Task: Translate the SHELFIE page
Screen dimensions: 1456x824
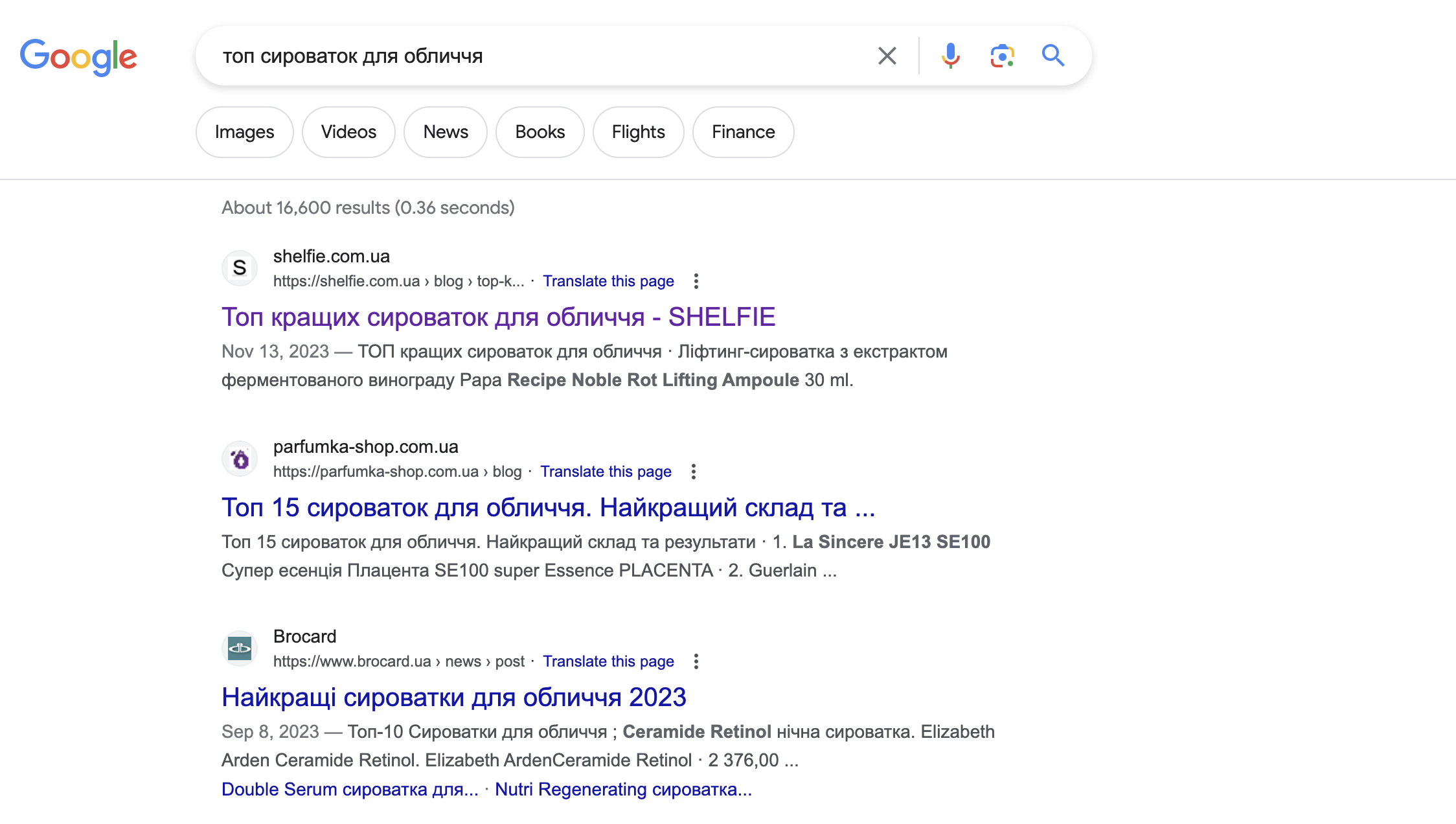Action: 608,280
